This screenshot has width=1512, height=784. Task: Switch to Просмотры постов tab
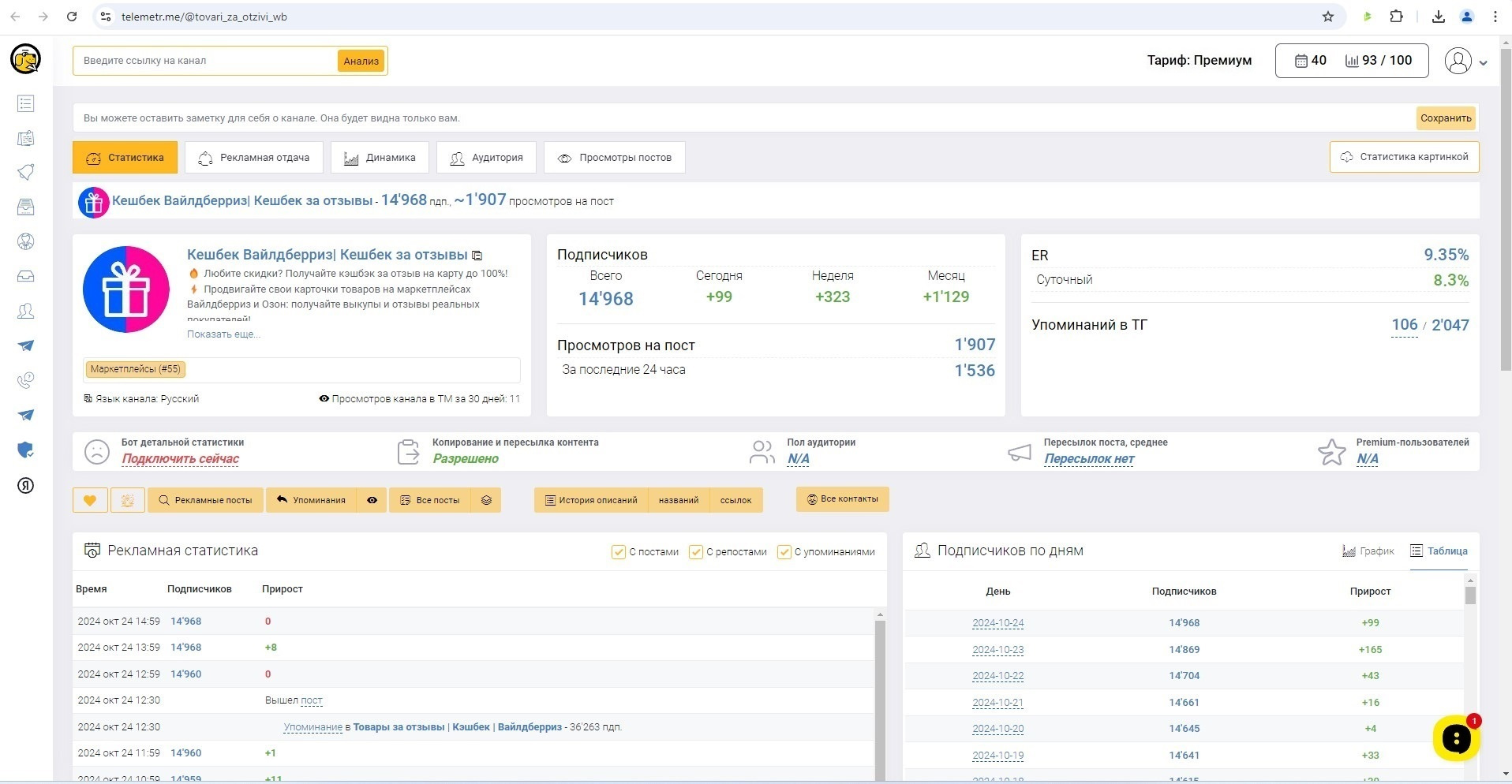tap(615, 158)
